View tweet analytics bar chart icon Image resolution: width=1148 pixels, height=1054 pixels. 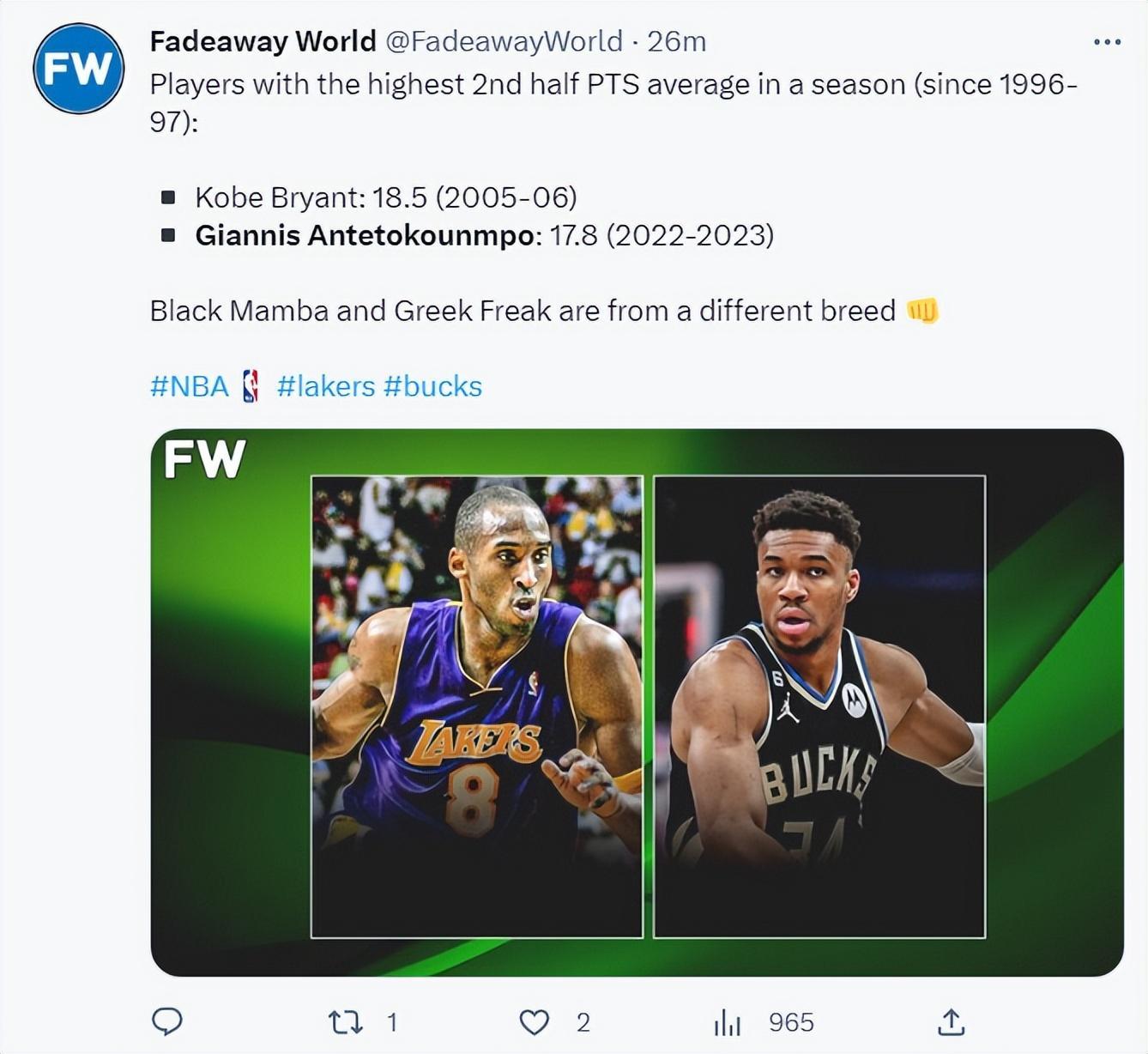click(x=727, y=1022)
